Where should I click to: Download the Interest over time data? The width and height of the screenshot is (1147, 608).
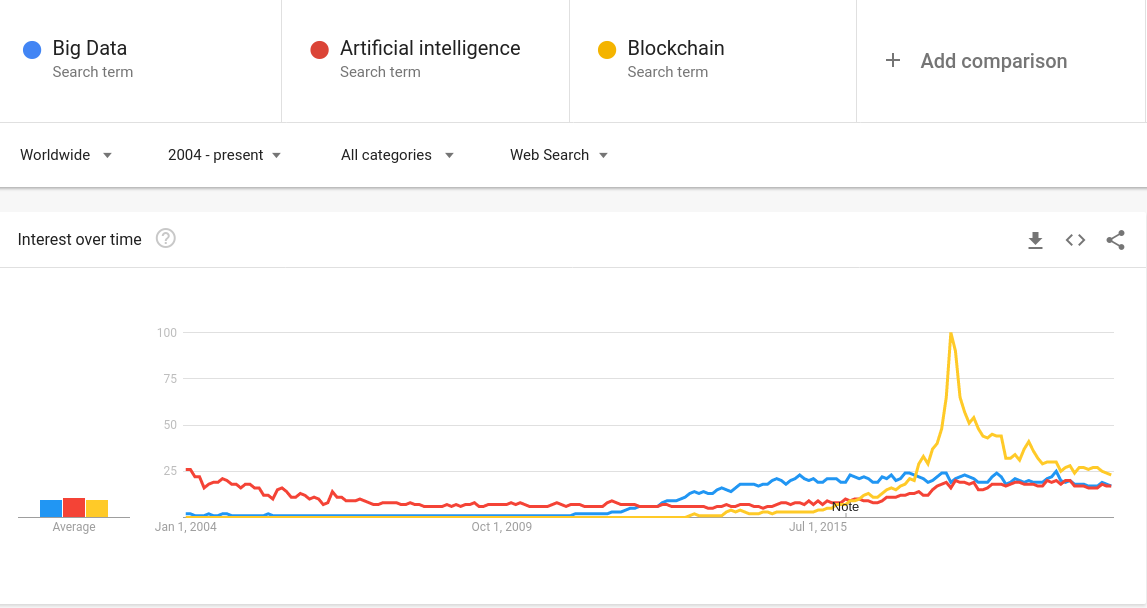pyautogui.click(x=1035, y=240)
